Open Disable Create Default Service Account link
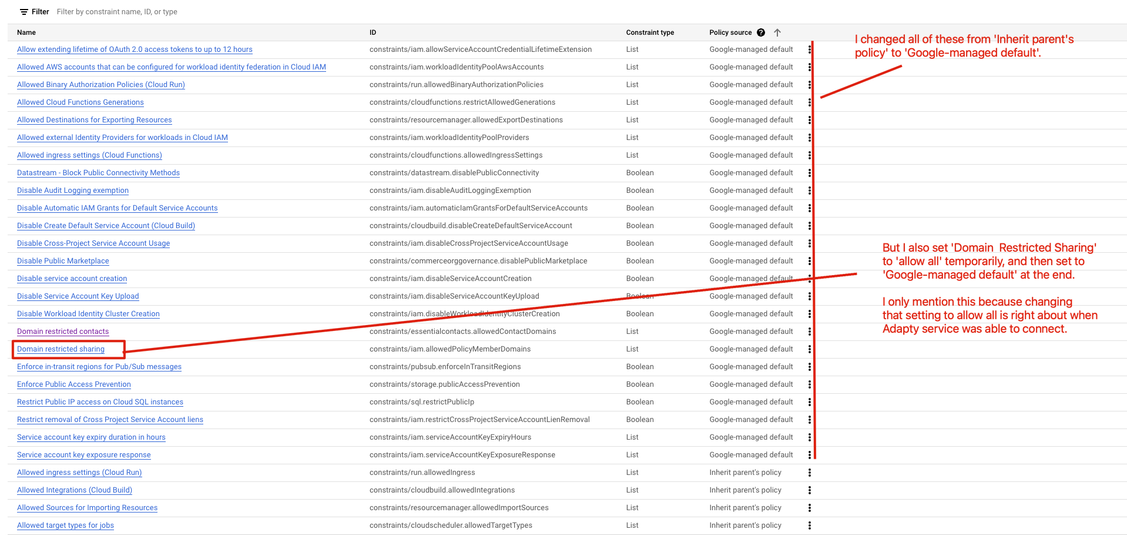Image resolution: width=1127 pixels, height=535 pixels. pos(106,225)
